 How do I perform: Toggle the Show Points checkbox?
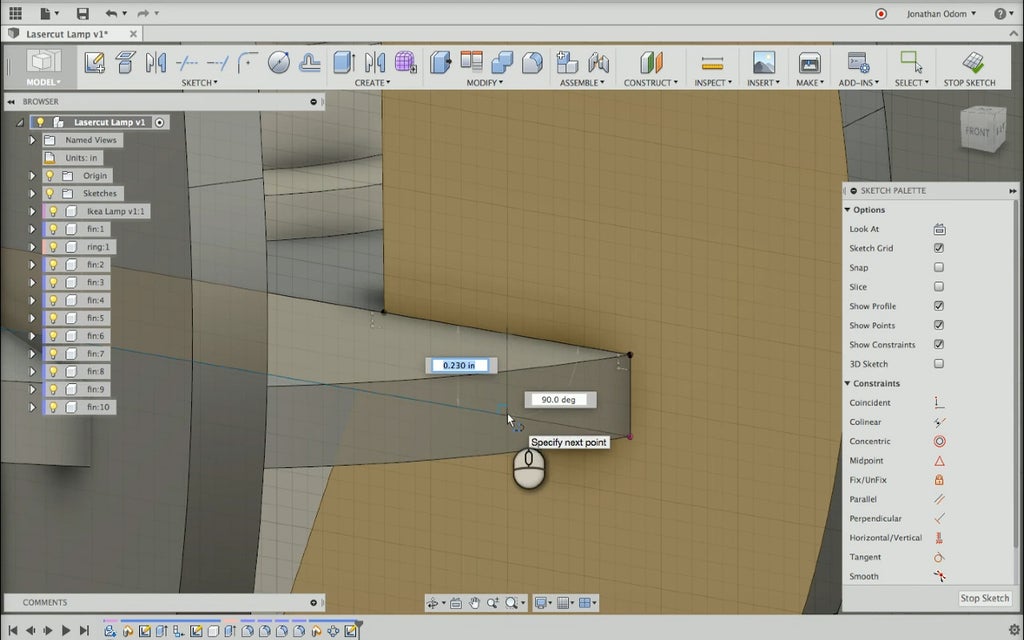[x=938, y=325]
